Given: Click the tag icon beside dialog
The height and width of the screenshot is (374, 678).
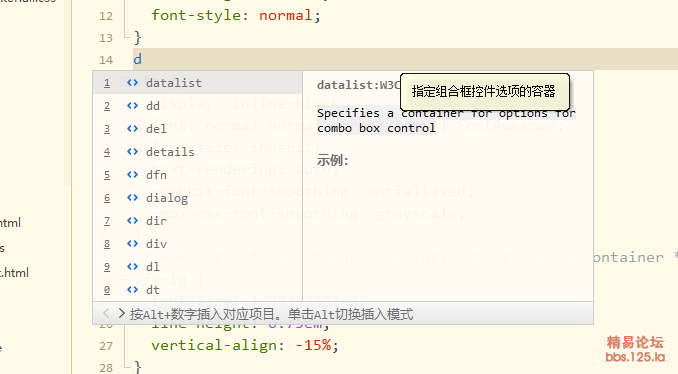Looking at the screenshot, I should point(132,198).
